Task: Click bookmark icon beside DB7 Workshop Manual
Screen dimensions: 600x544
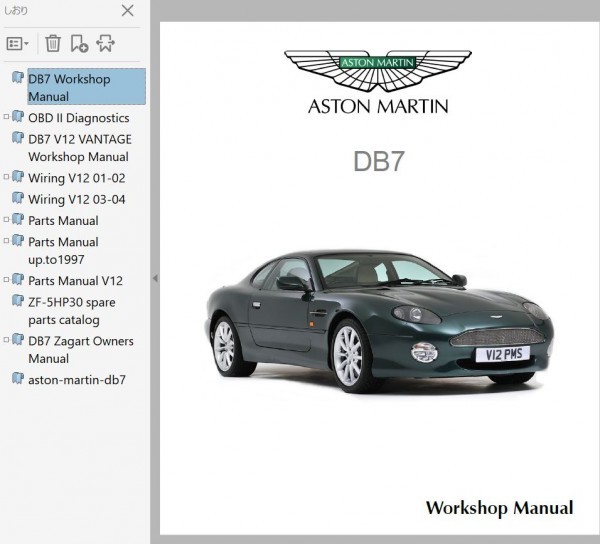Action: [18, 77]
